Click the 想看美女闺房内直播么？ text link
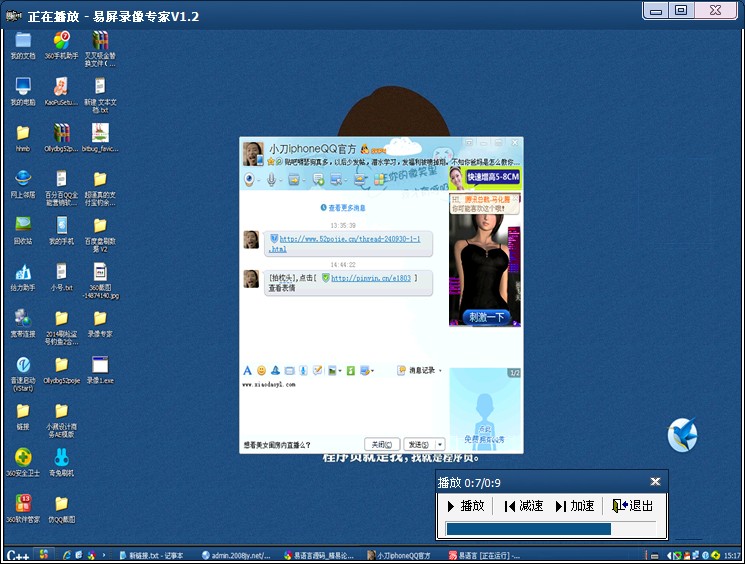745x564 pixels. [x=277, y=445]
